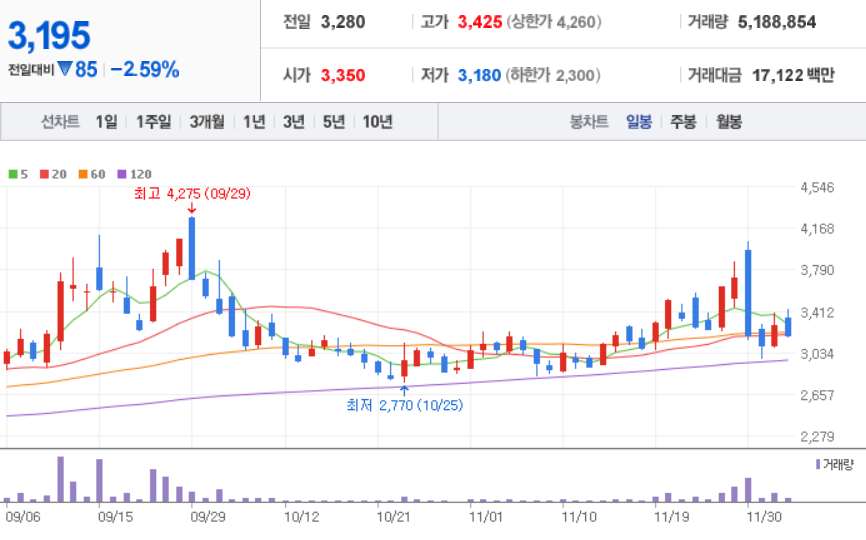
Task: Click the 상한가 4,260 text
Action: pos(554,22)
